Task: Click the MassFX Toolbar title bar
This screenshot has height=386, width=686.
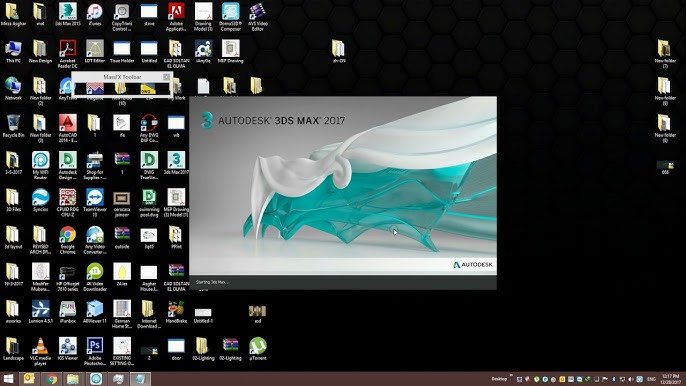Action: pyautogui.click(x=122, y=77)
